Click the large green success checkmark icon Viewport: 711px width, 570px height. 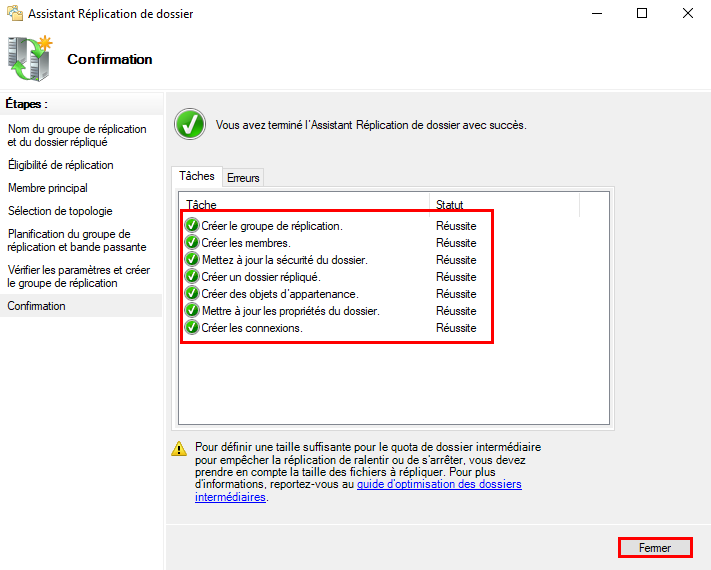click(x=189, y=125)
